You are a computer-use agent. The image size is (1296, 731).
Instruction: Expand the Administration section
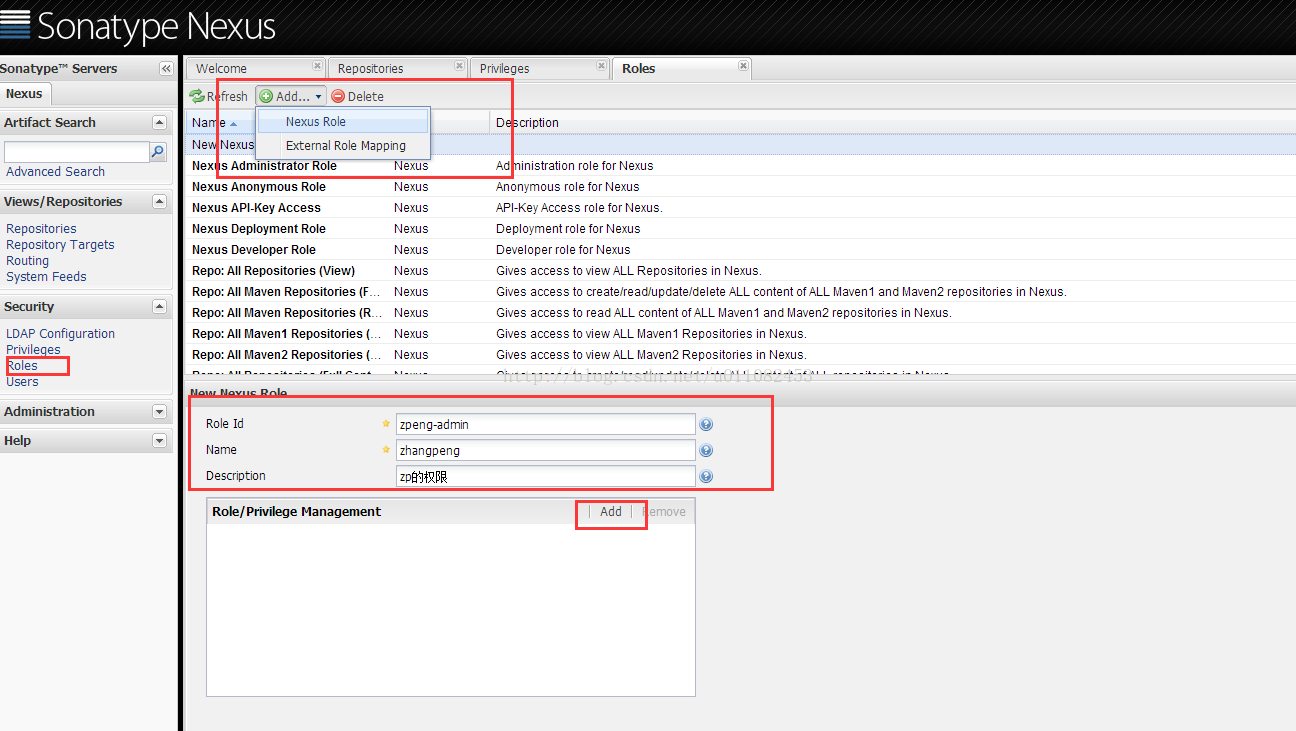(159, 411)
